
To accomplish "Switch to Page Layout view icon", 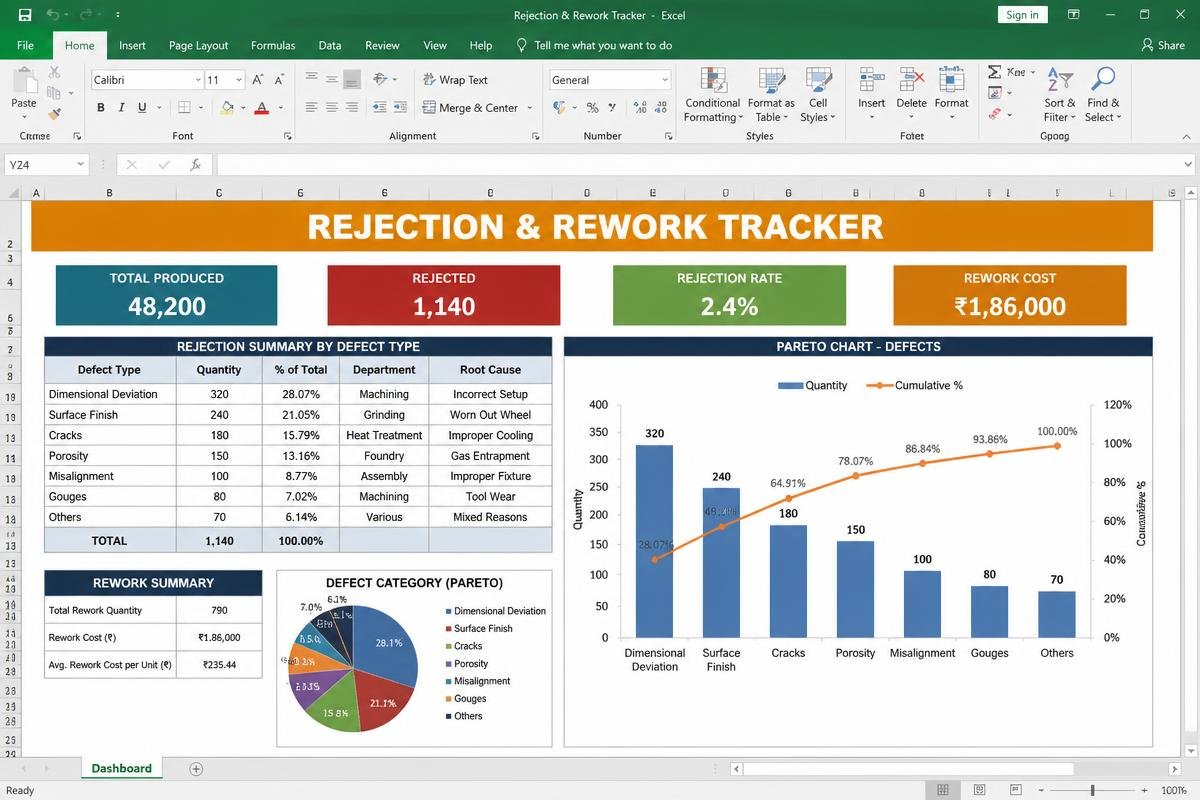I will point(979,791).
